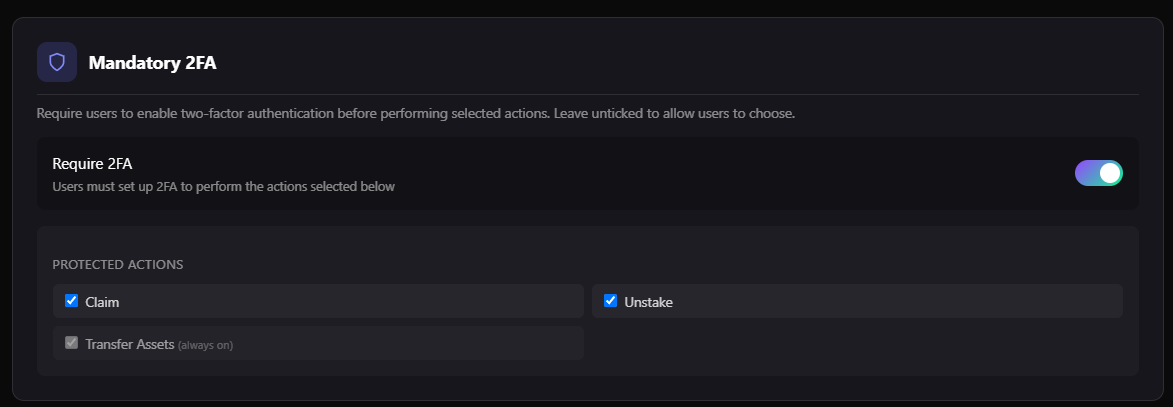Click the white knob of the 2FA toggle
Viewport: 1173px width, 407px height.
click(x=1109, y=173)
